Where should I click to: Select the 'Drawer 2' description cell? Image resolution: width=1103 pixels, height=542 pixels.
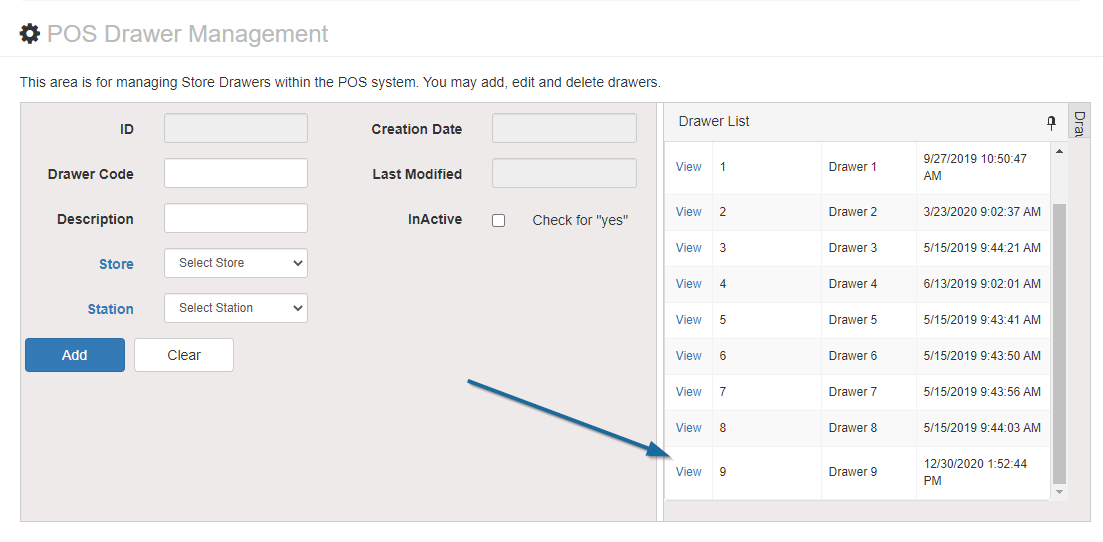(869, 213)
